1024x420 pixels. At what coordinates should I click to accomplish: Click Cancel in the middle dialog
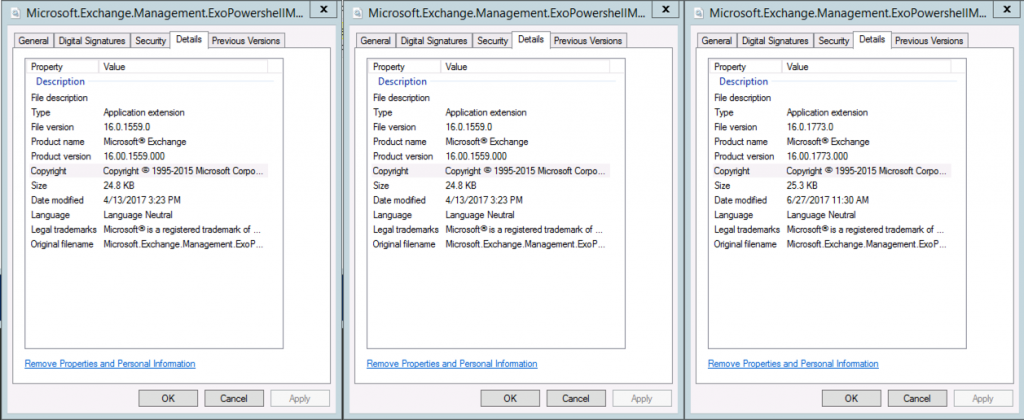(x=576, y=398)
